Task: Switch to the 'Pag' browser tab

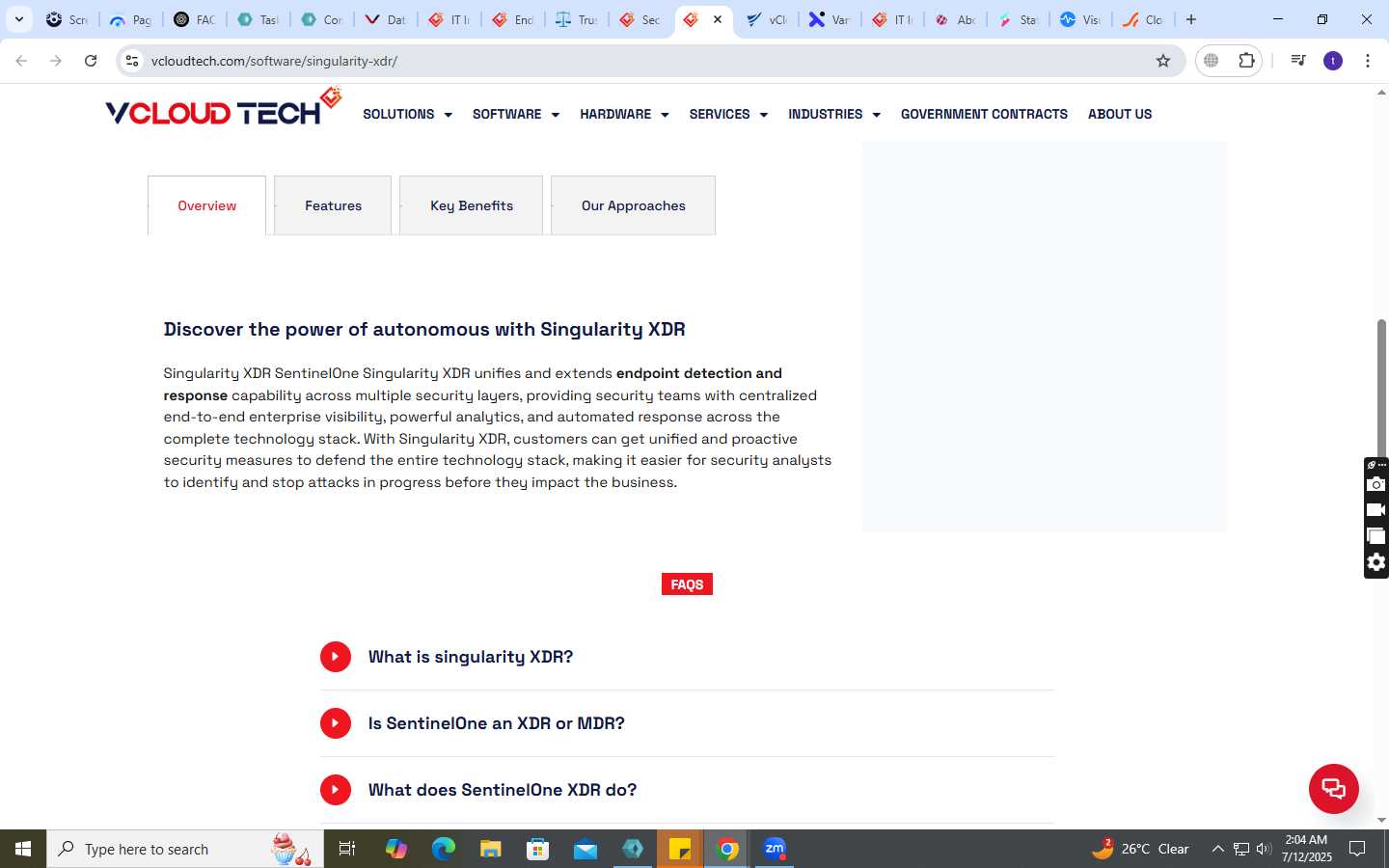Action: click(130, 19)
